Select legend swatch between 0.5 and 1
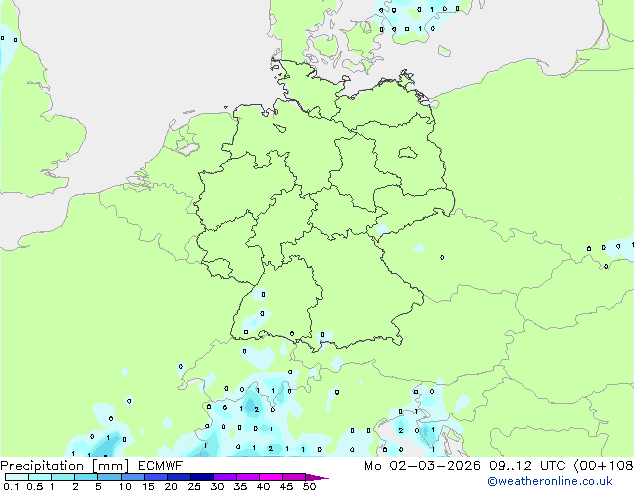 40,477
